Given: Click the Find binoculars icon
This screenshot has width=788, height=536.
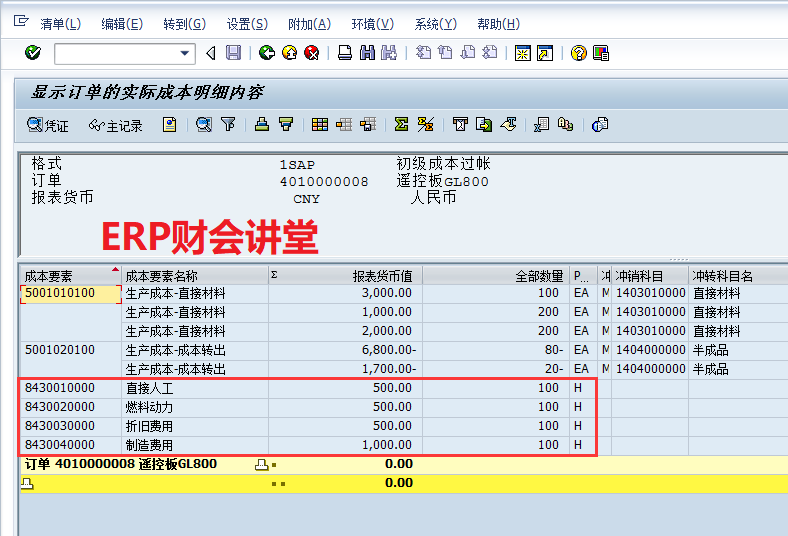Looking at the screenshot, I should click(x=367, y=53).
